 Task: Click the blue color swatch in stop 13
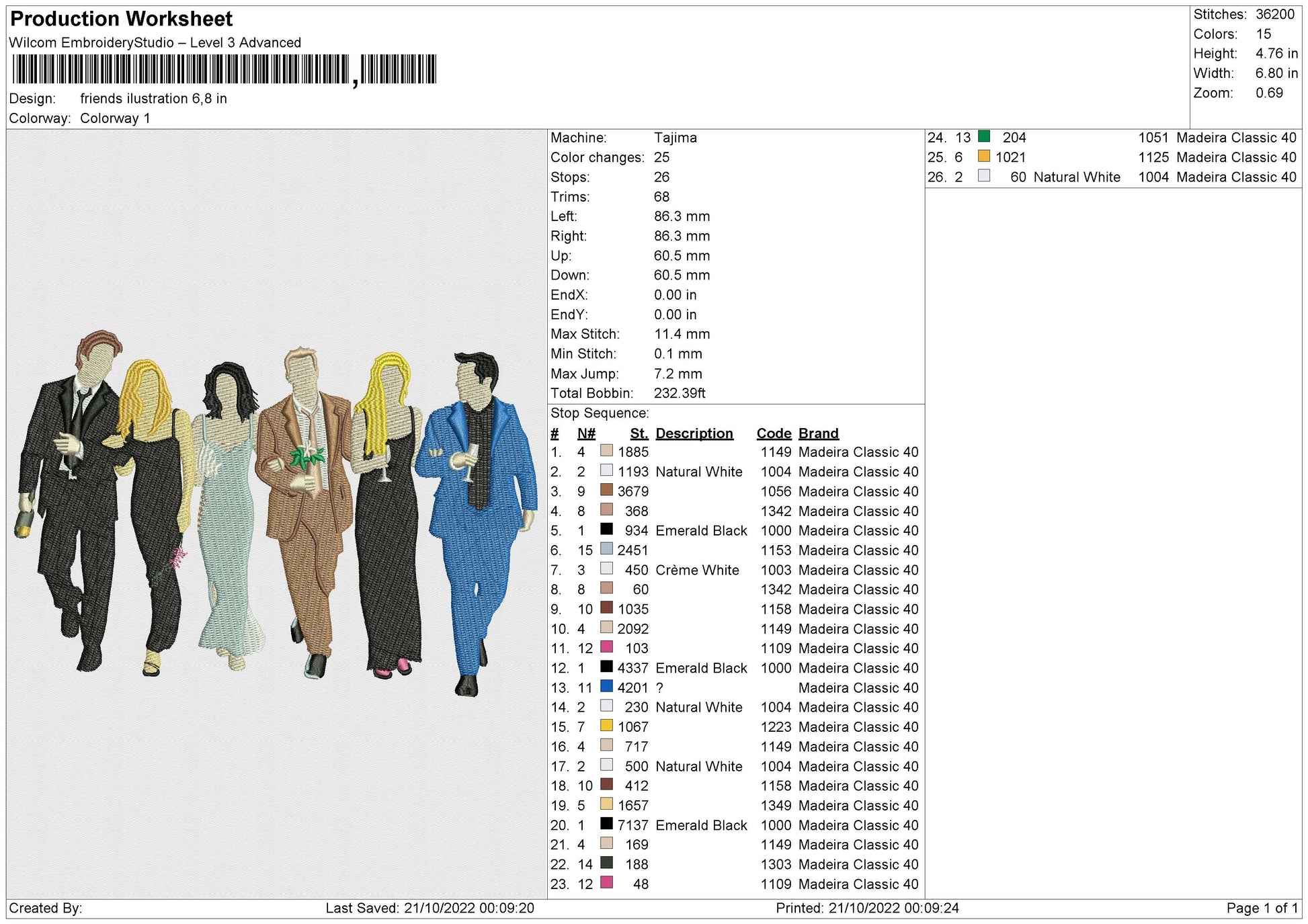tap(606, 686)
